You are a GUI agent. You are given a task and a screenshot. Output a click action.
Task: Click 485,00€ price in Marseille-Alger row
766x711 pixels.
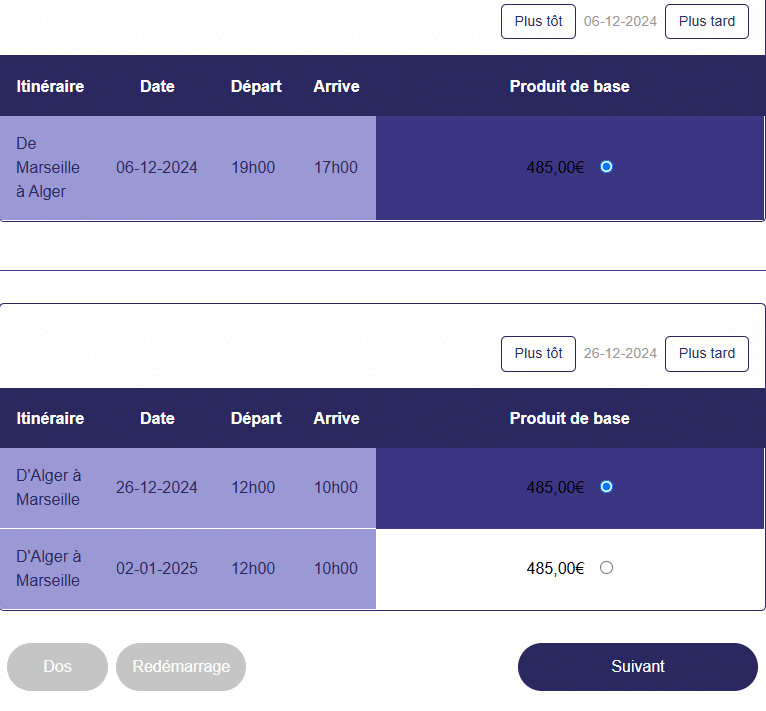pyautogui.click(x=555, y=168)
